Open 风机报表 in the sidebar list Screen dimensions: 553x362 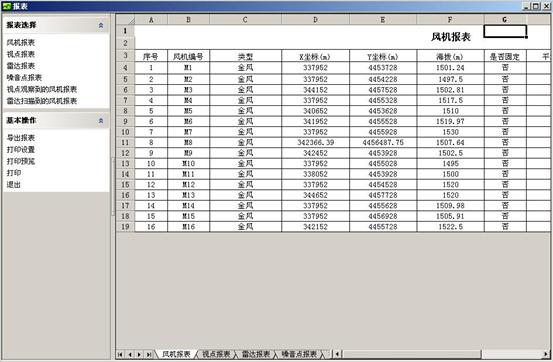21,43
